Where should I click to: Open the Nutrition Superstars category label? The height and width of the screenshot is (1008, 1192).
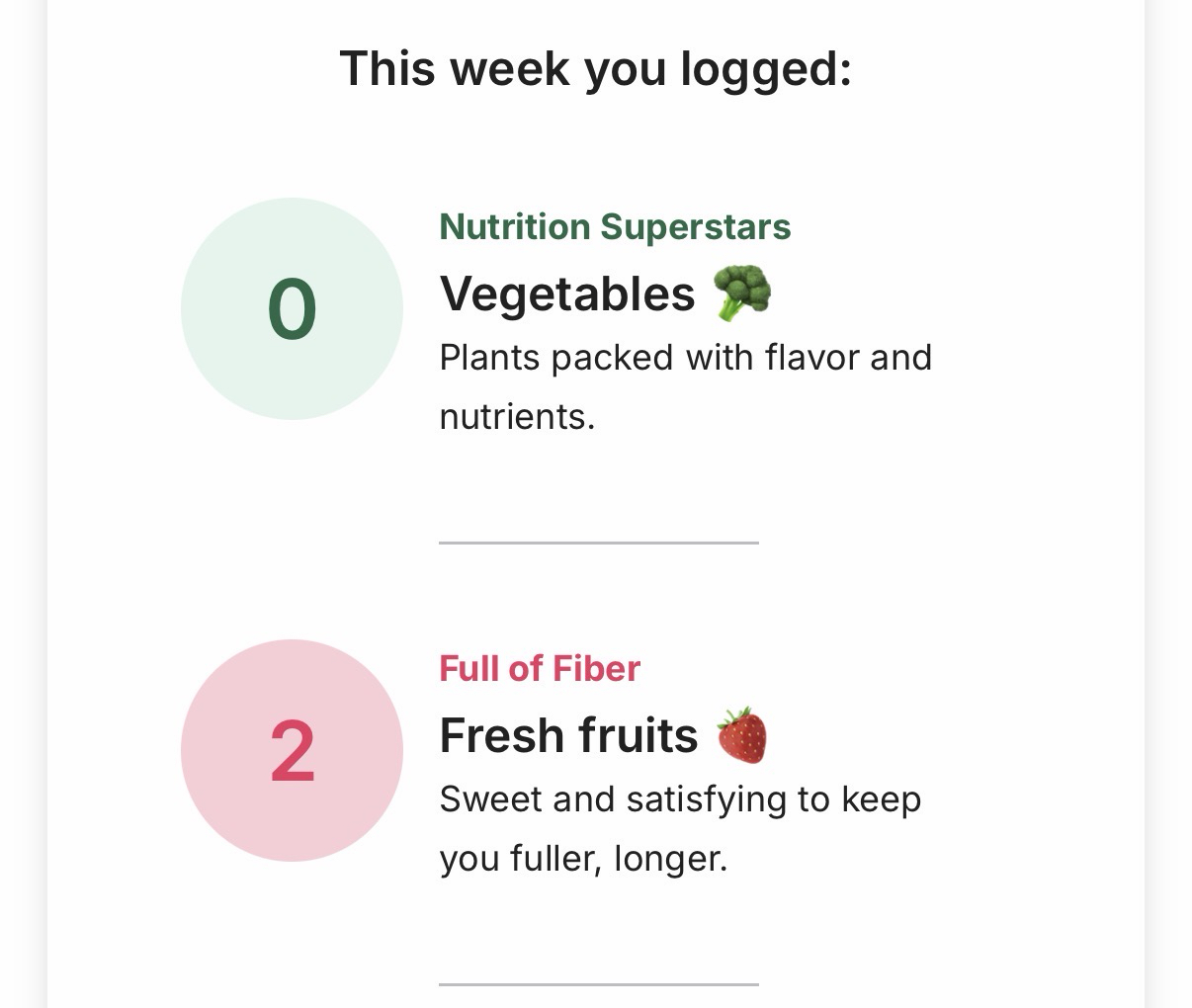(x=614, y=226)
